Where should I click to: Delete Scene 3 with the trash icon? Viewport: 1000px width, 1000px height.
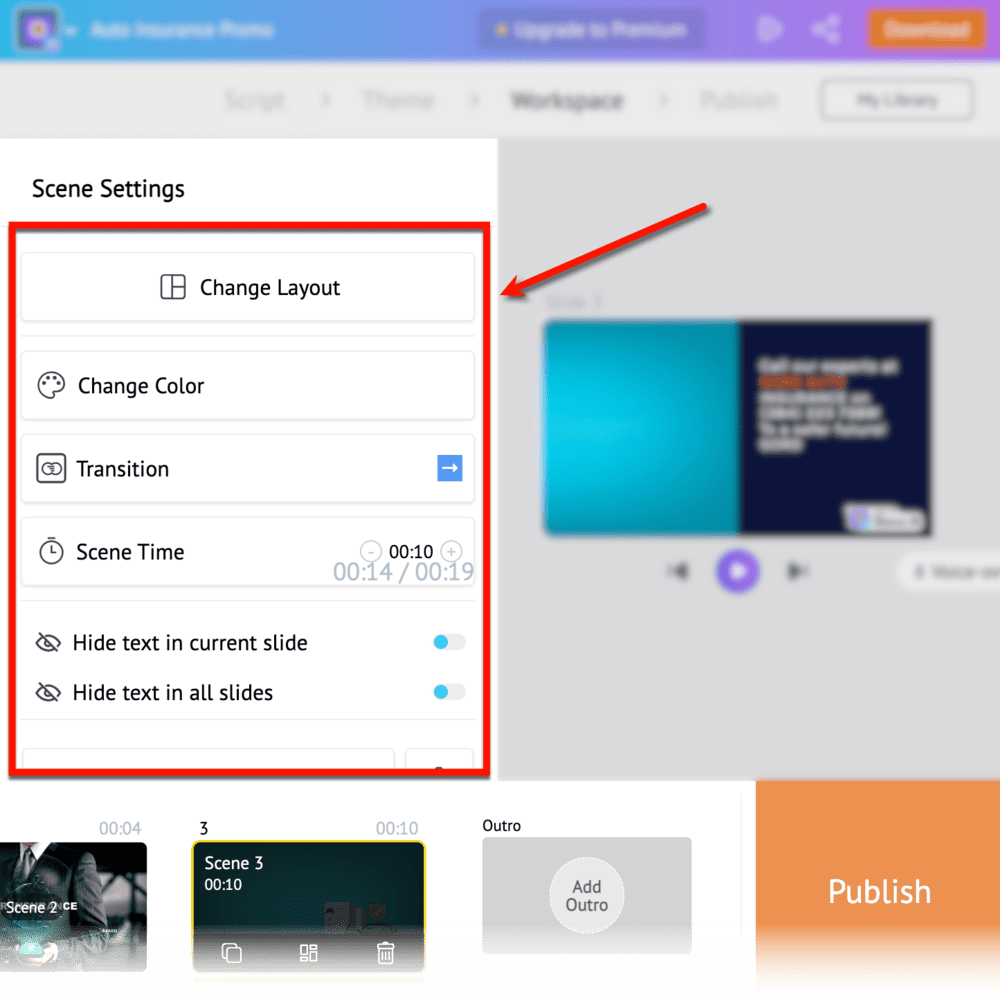click(385, 953)
